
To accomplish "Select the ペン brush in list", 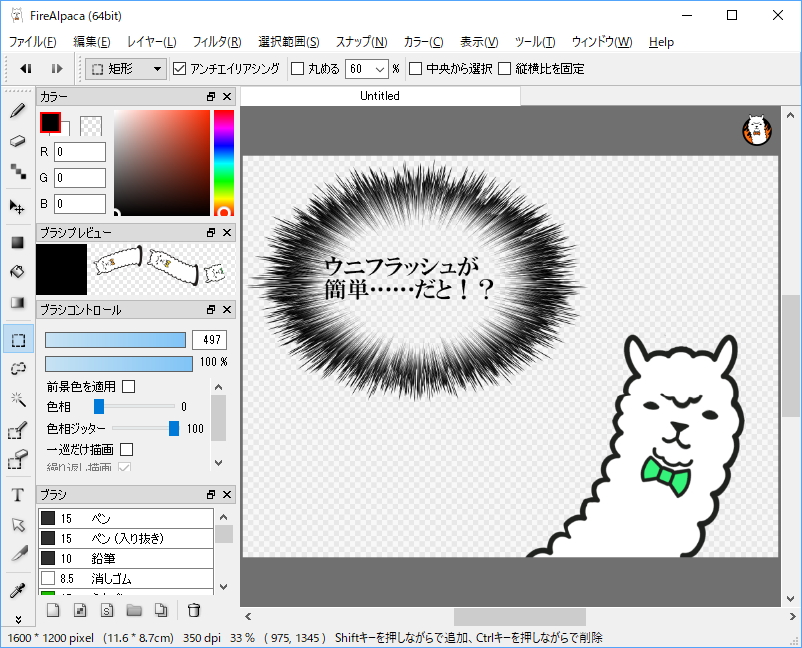I will tap(126, 518).
